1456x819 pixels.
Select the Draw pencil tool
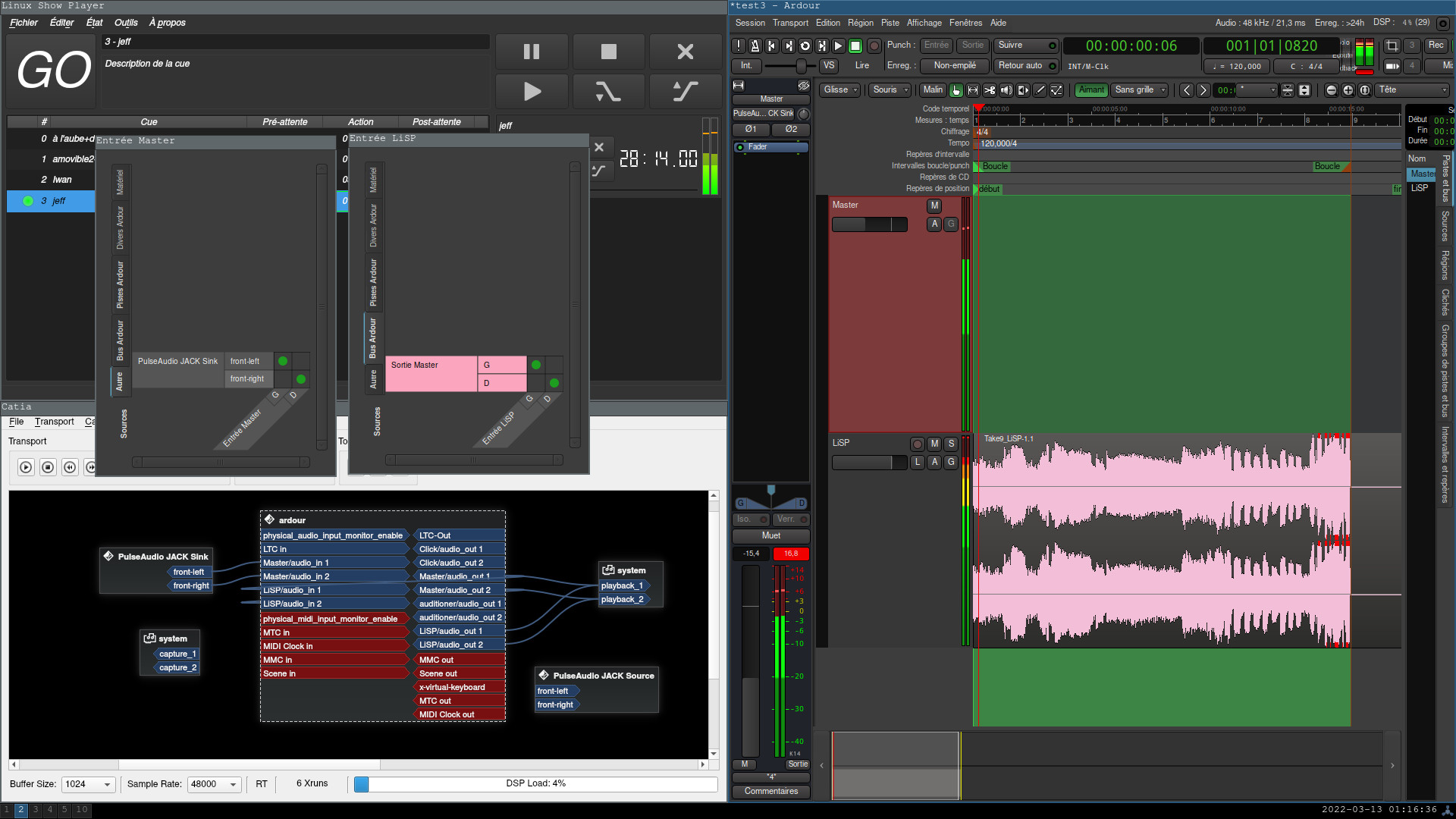pos(1040,90)
